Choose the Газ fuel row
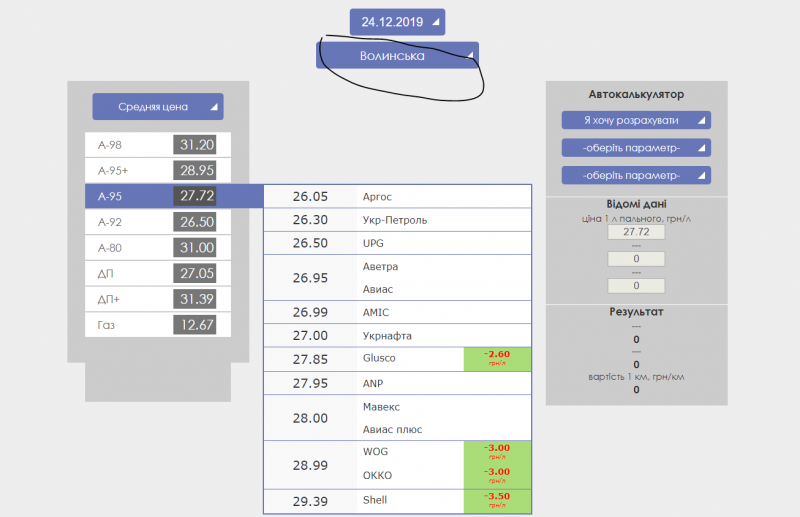The image size is (800, 517). click(157, 325)
